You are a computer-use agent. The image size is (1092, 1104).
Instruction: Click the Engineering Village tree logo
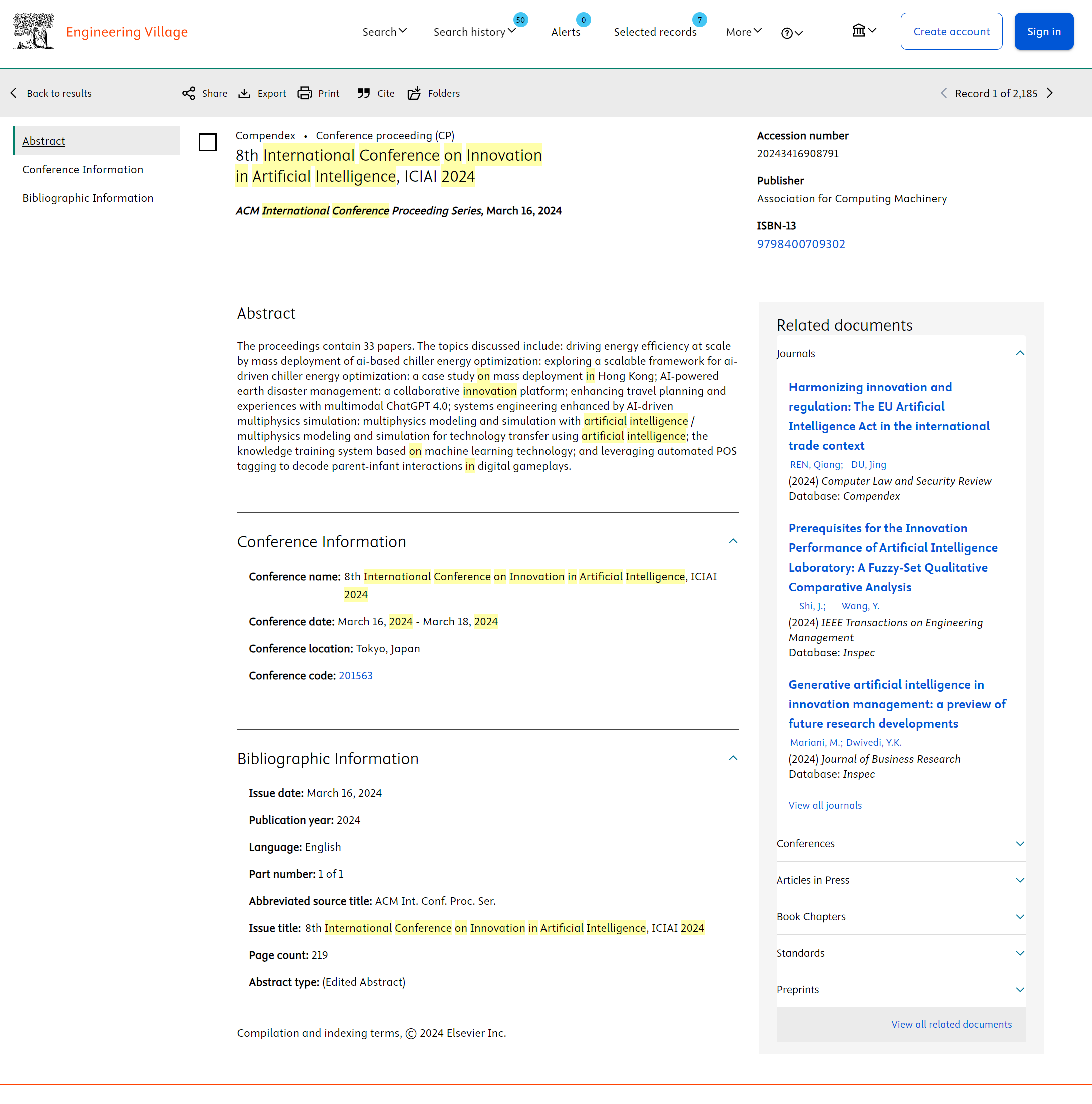pos(33,32)
